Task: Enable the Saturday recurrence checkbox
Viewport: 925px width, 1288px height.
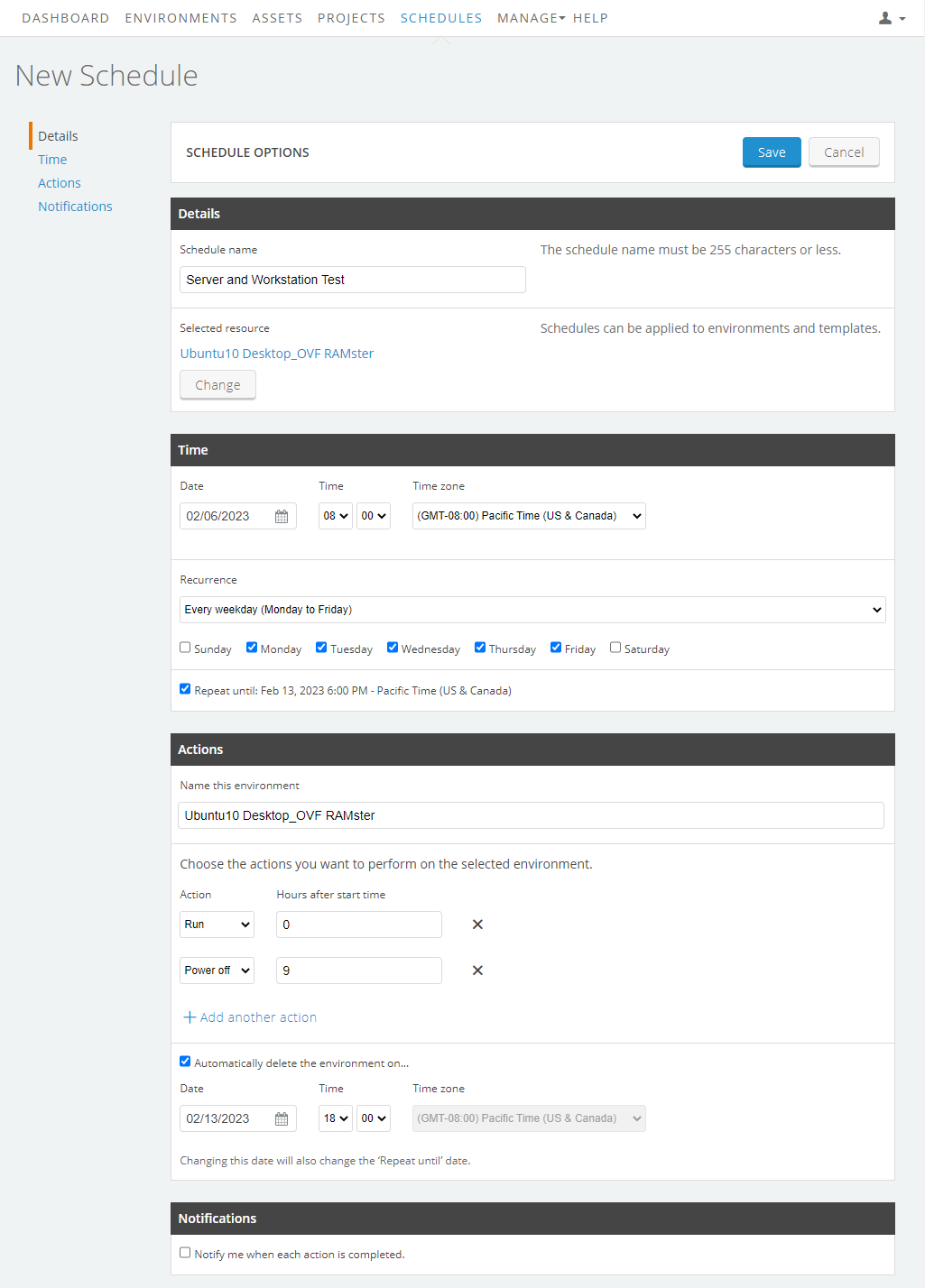Action: 615,647
